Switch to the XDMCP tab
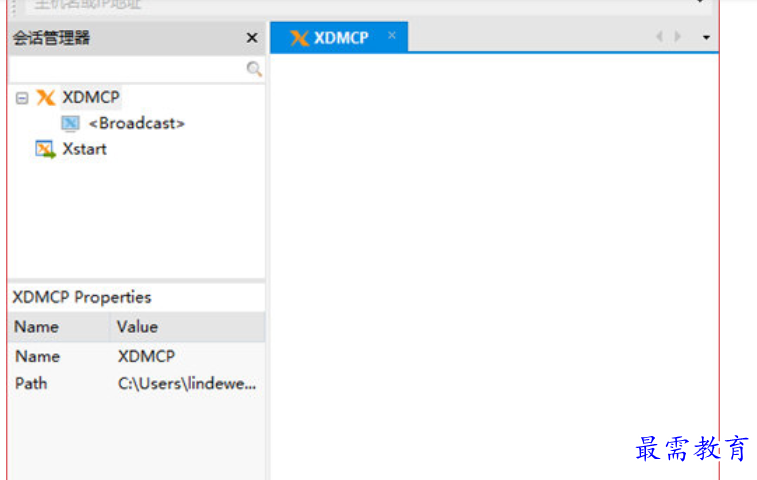Viewport: 757px width, 480px height. (339, 37)
